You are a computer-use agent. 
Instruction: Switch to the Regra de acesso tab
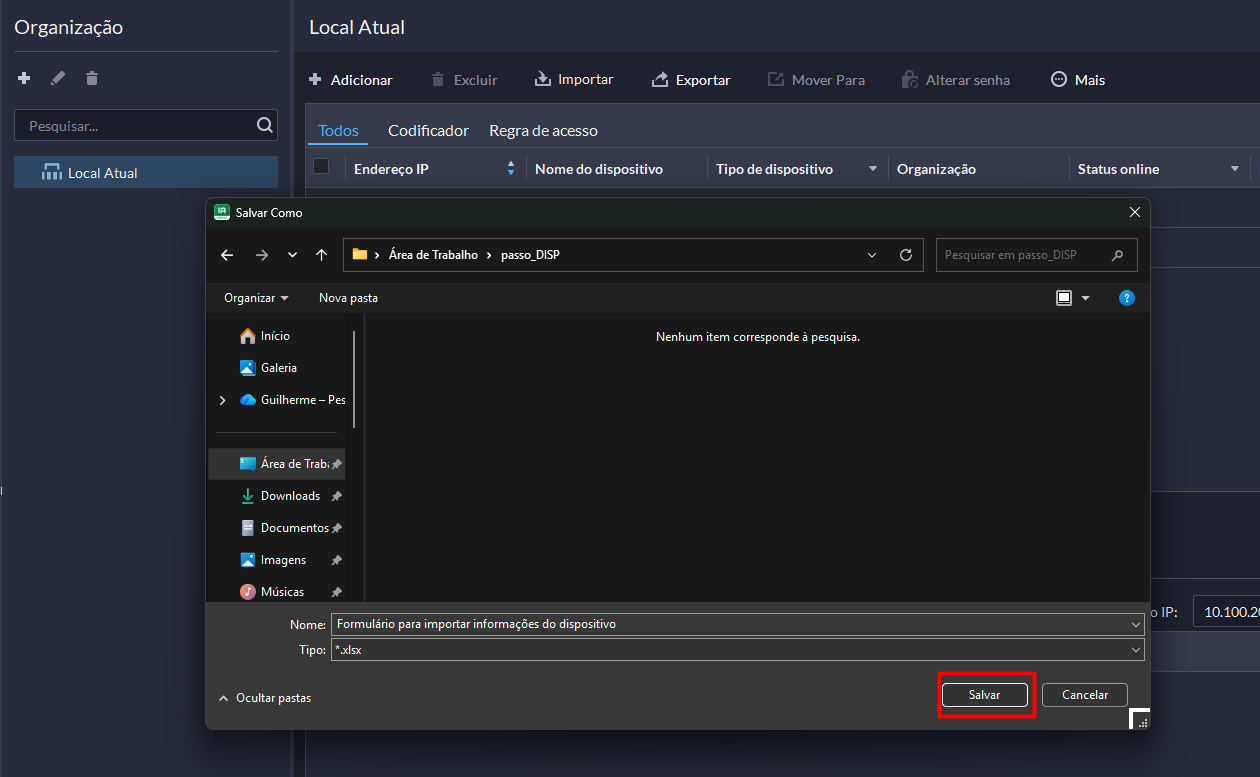(x=543, y=131)
